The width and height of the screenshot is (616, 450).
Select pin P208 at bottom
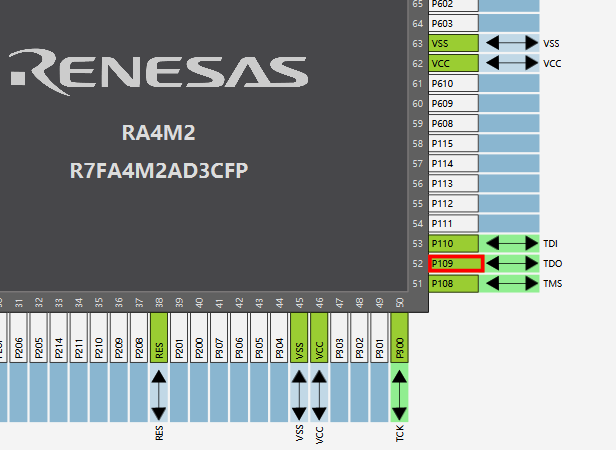coord(139,338)
